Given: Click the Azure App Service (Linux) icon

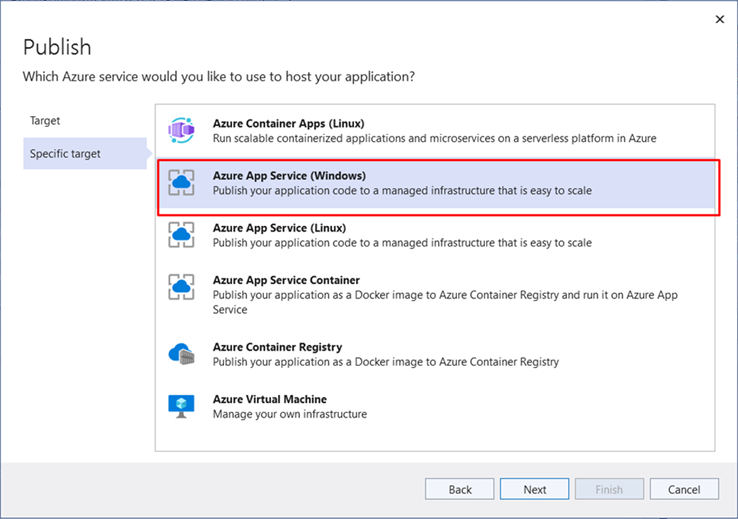Looking at the screenshot, I should point(181,235).
